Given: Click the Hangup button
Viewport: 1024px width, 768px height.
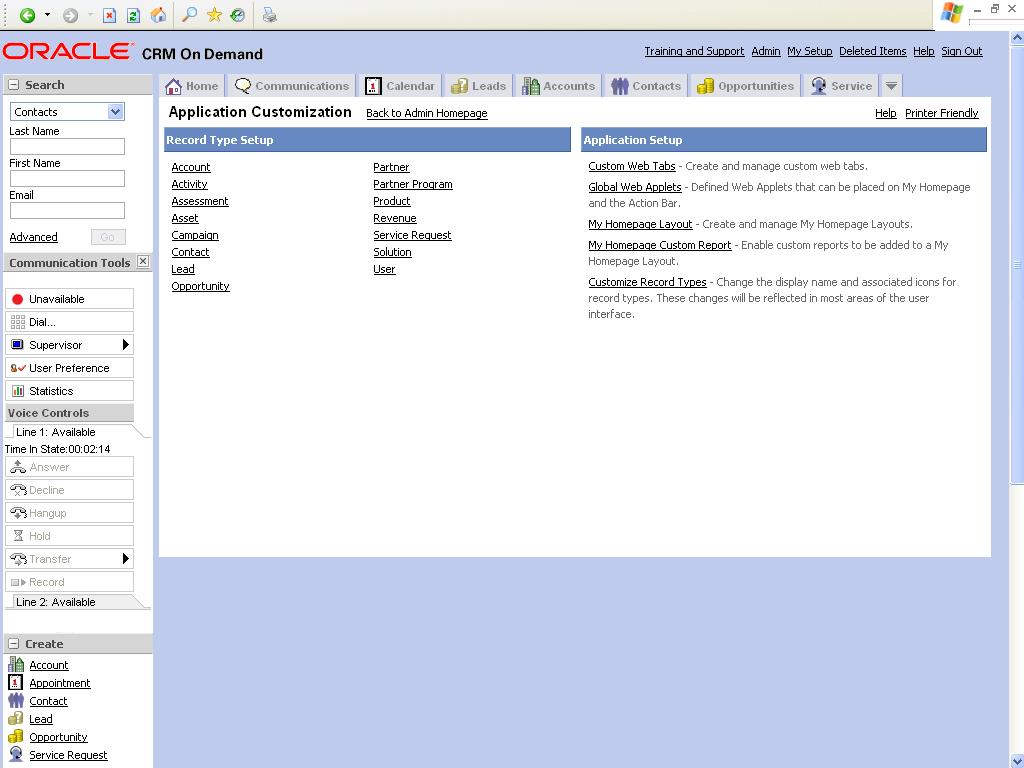Looking at the screenshot, I should point(69,513).
